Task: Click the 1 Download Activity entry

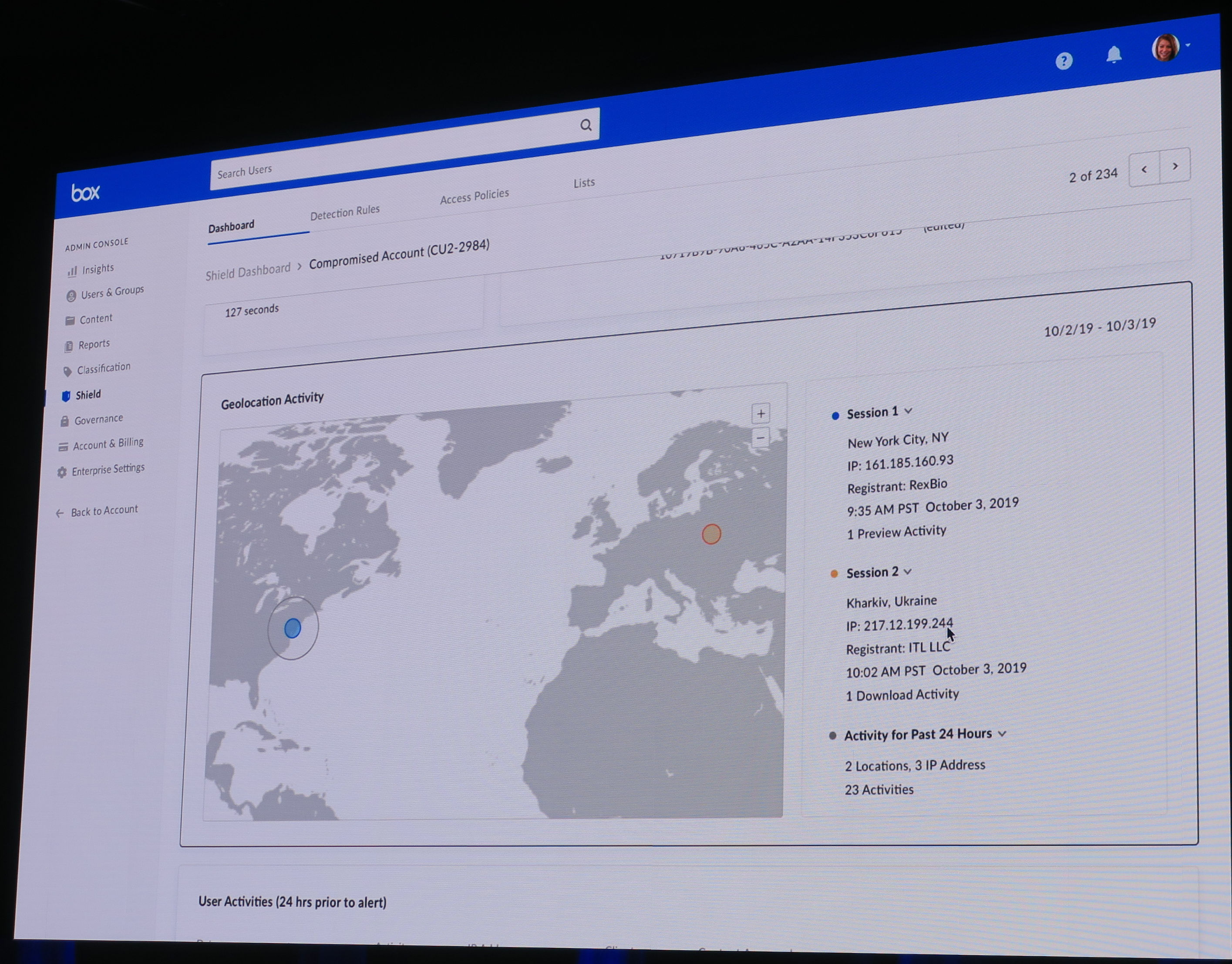Action: pos(902,695)
